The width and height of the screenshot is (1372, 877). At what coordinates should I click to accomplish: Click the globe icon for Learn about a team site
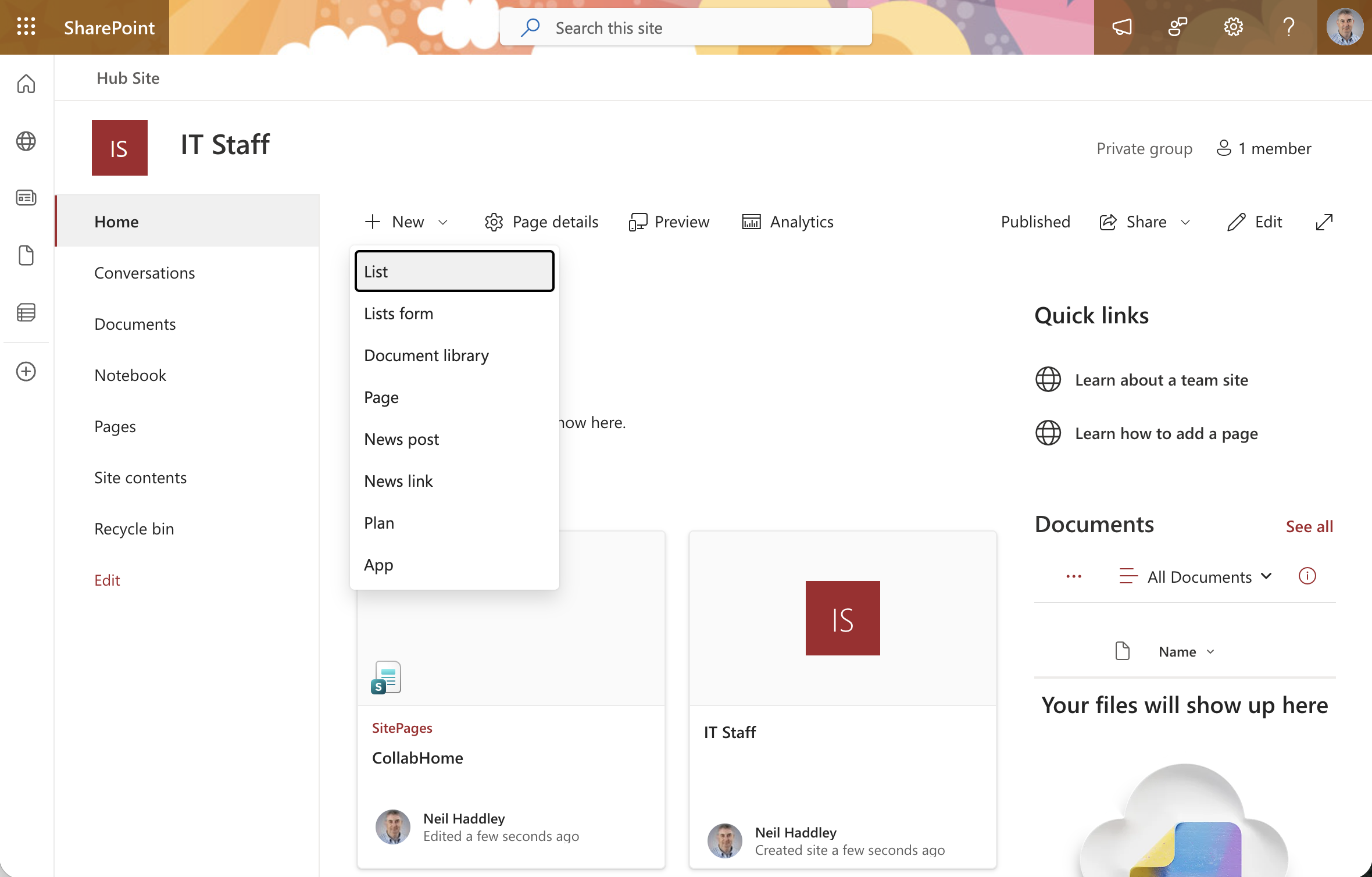pyautogui.click(x=1048, y=380)
